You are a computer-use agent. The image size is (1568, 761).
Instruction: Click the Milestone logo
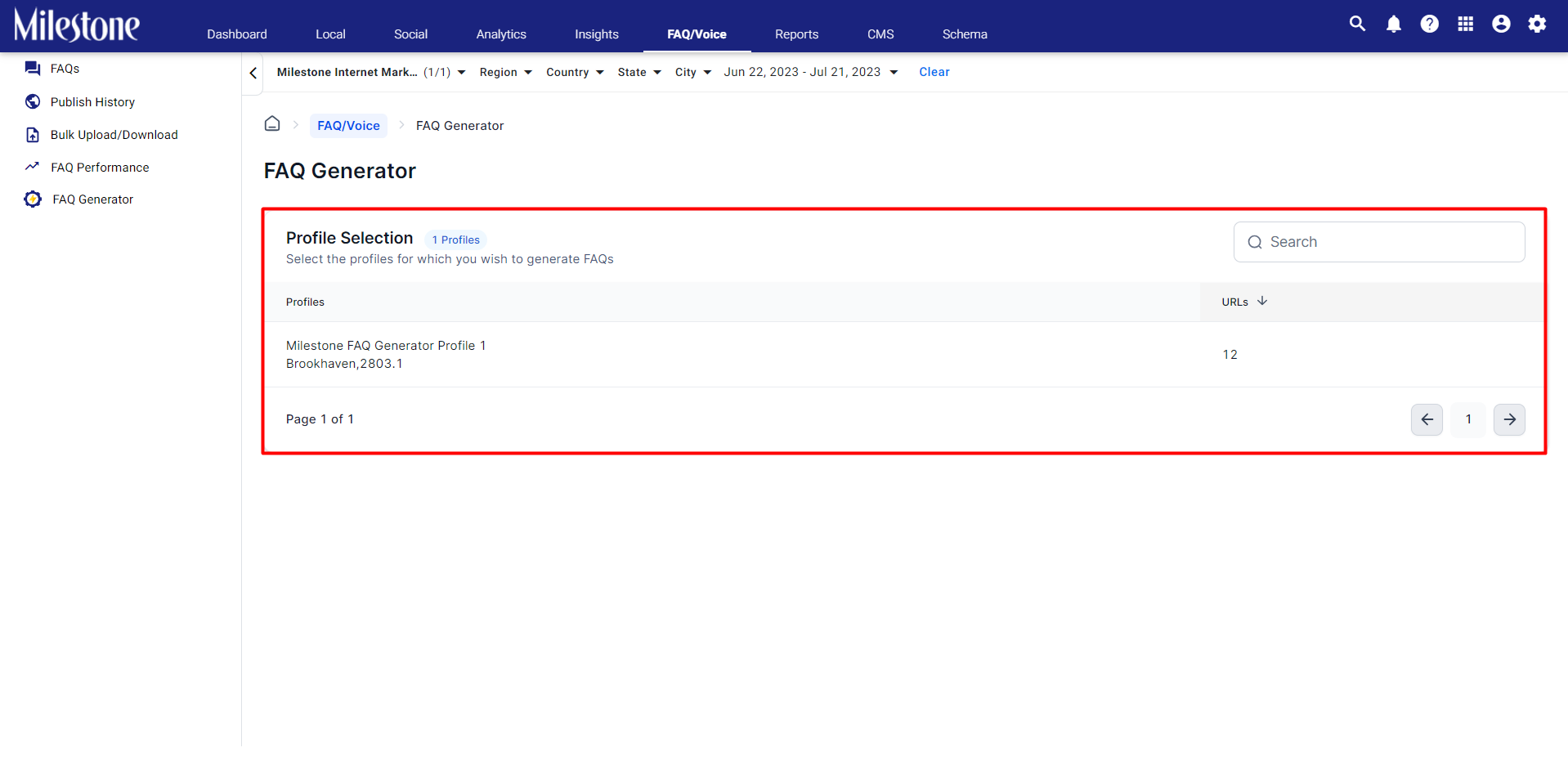(77, 25)
